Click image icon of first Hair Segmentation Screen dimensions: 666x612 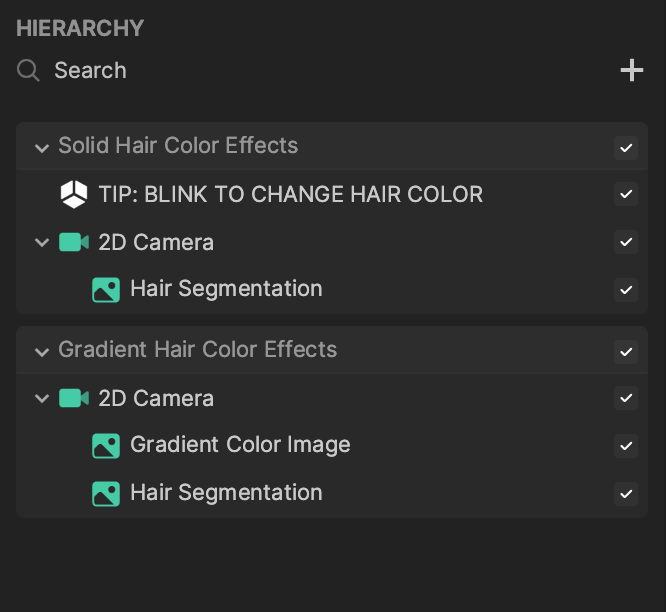(x=106, y=289)
